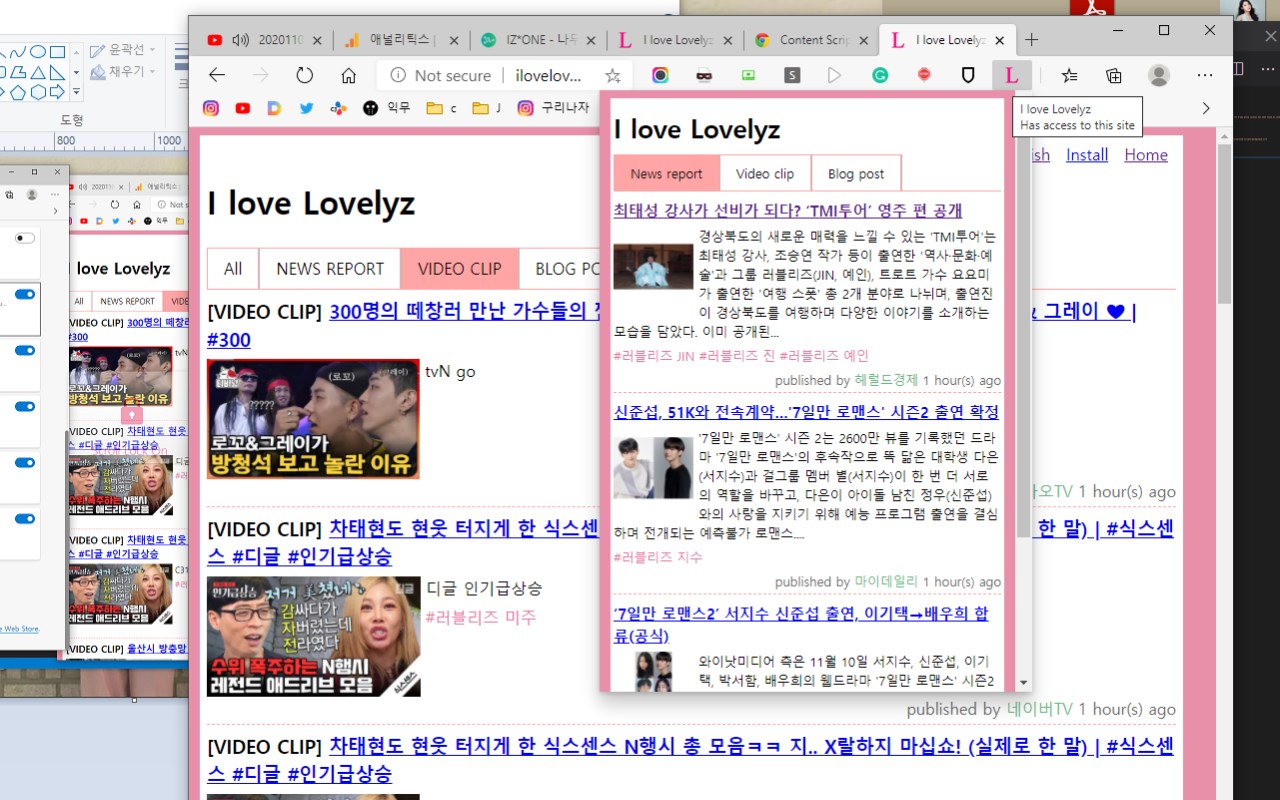Expand the Paint shapes gallery more arrow
The image size is (1280, 800).
click(x=76, y=92)
